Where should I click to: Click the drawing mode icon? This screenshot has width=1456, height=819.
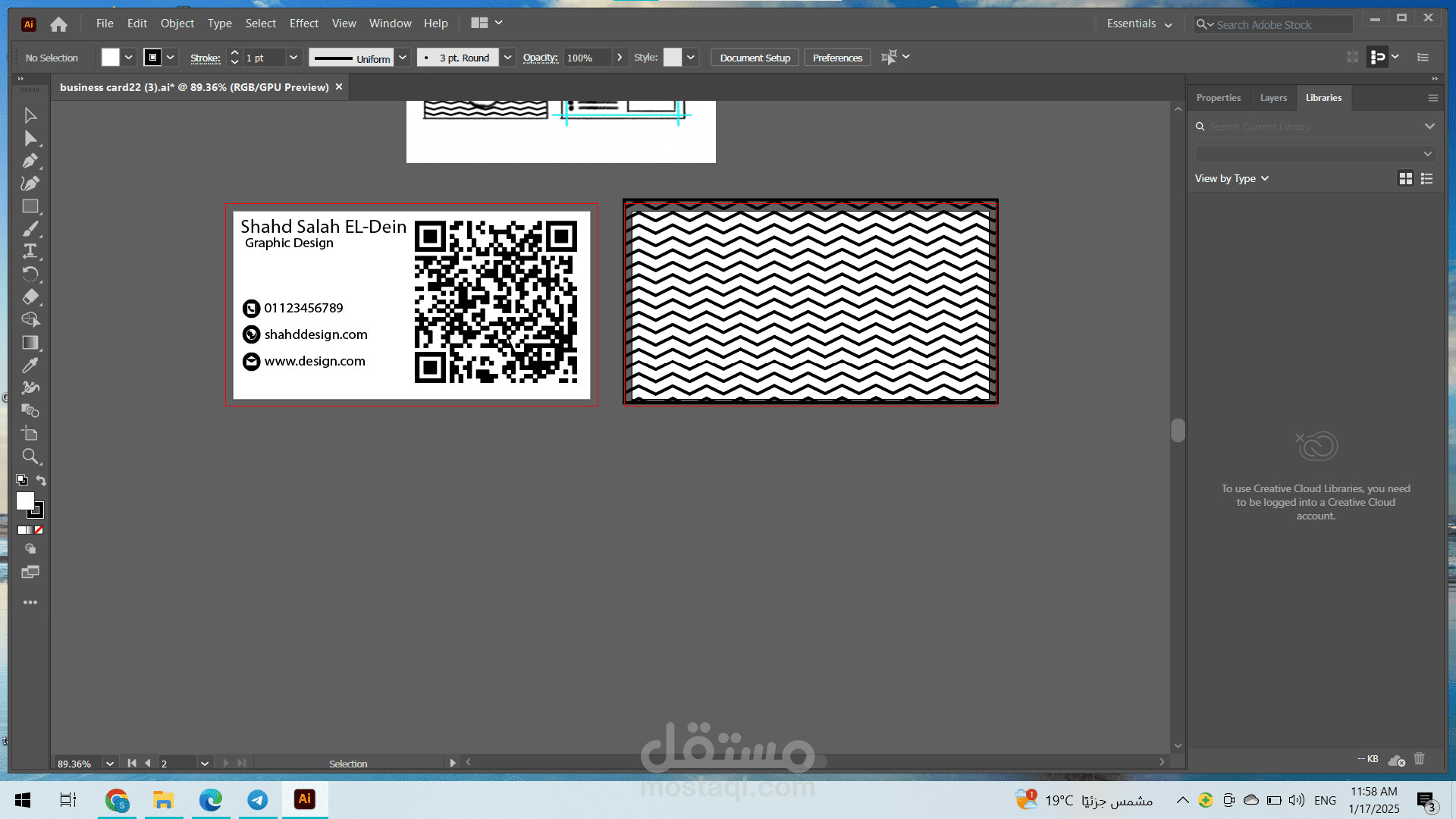tap(30, 549)
